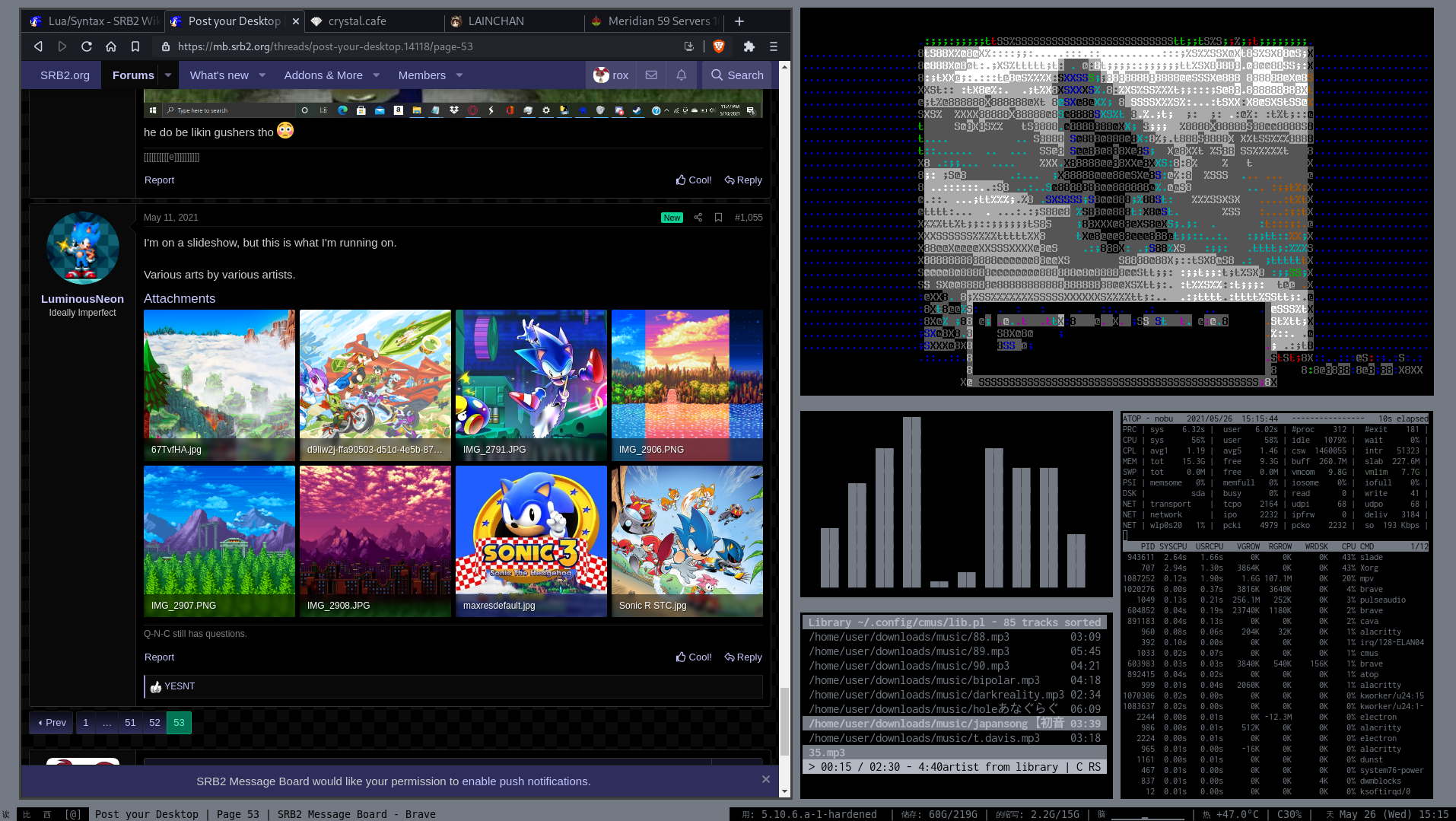This screenshot has height=821, width=1456.
Task: Select bipolar.mp3 in the cmus library
Action: 955,680
